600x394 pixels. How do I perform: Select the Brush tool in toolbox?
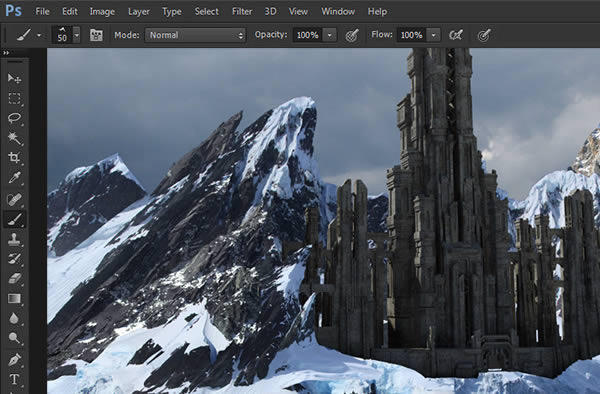point(14,219)
